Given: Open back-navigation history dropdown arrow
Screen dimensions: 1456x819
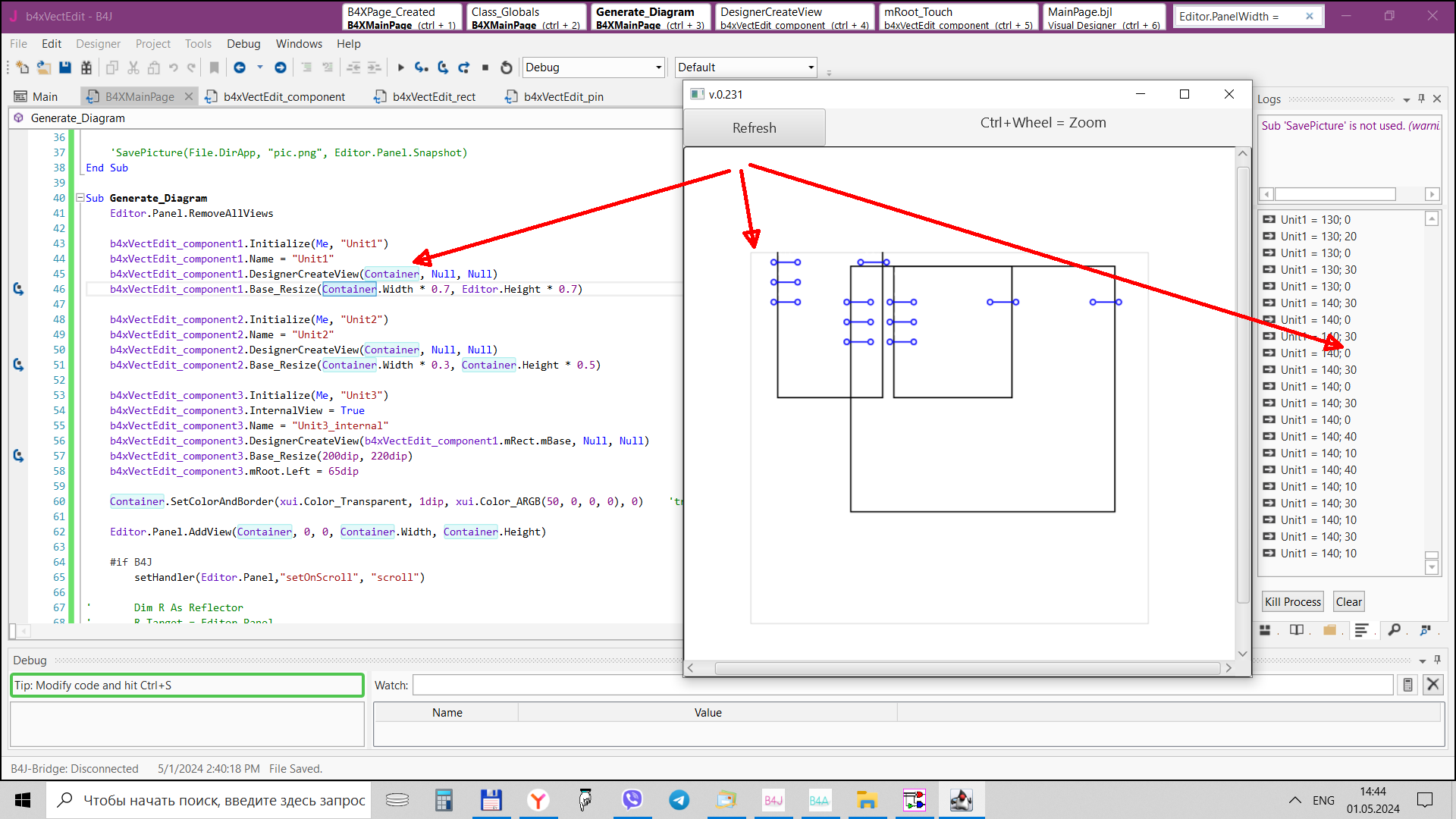Looking at the screenshot, I should [x=260, y=67].
